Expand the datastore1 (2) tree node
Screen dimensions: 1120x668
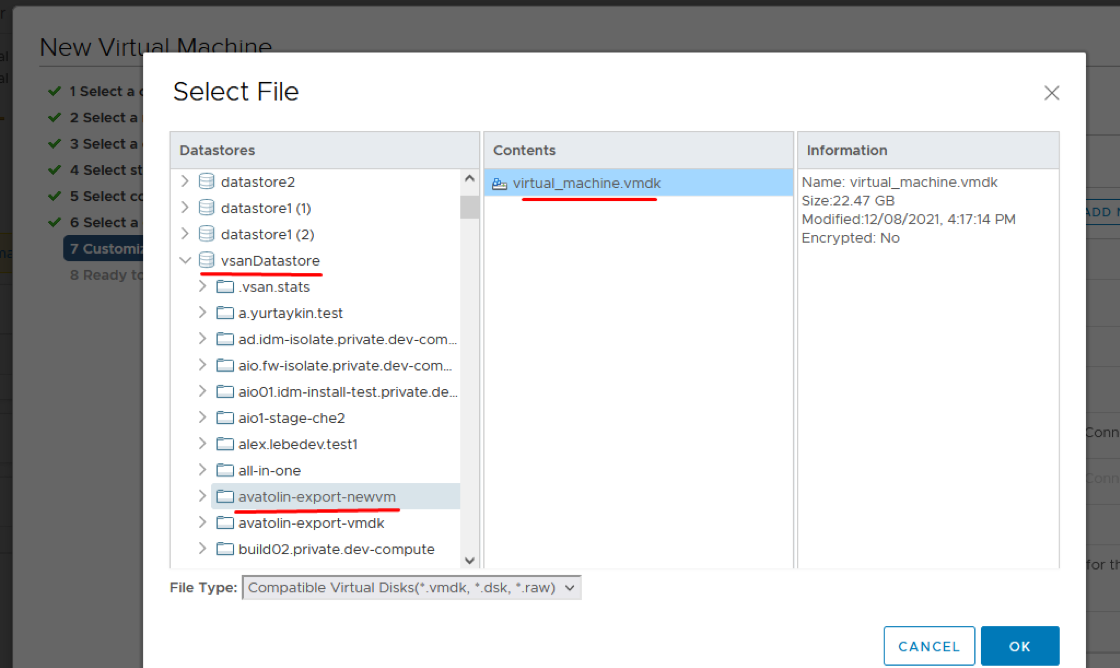(x=185, y=234)
